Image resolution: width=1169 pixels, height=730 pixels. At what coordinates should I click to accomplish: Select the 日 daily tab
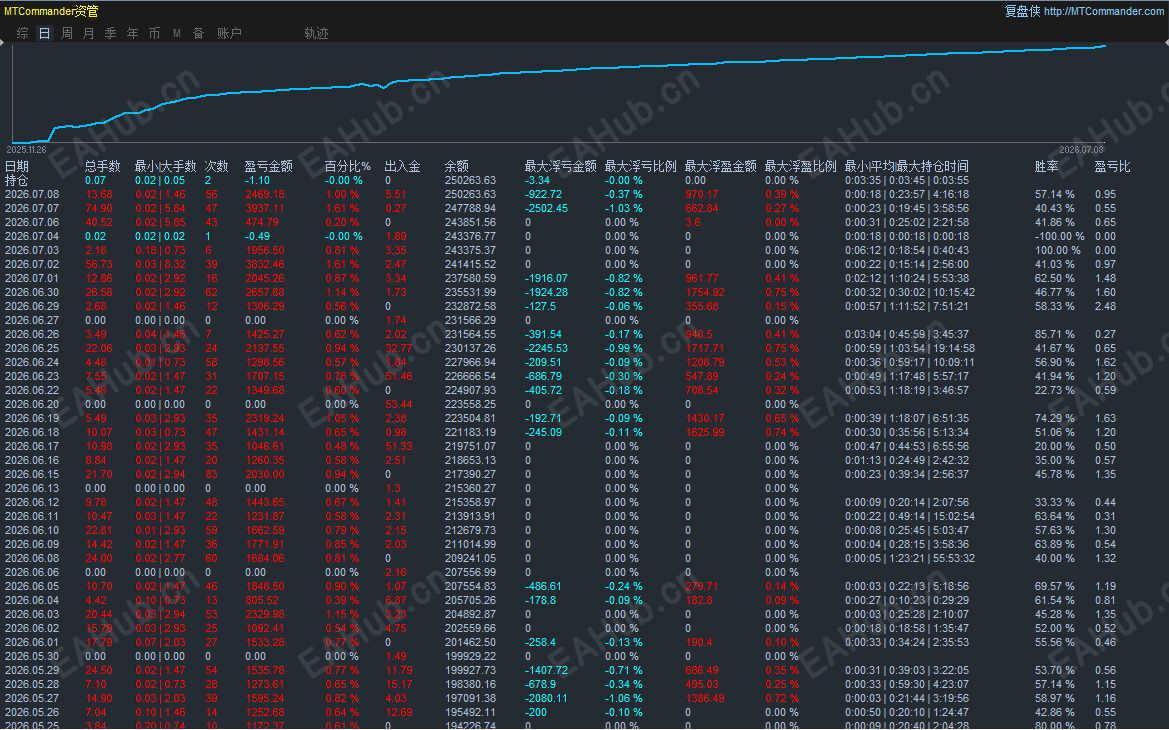(45, 33)
